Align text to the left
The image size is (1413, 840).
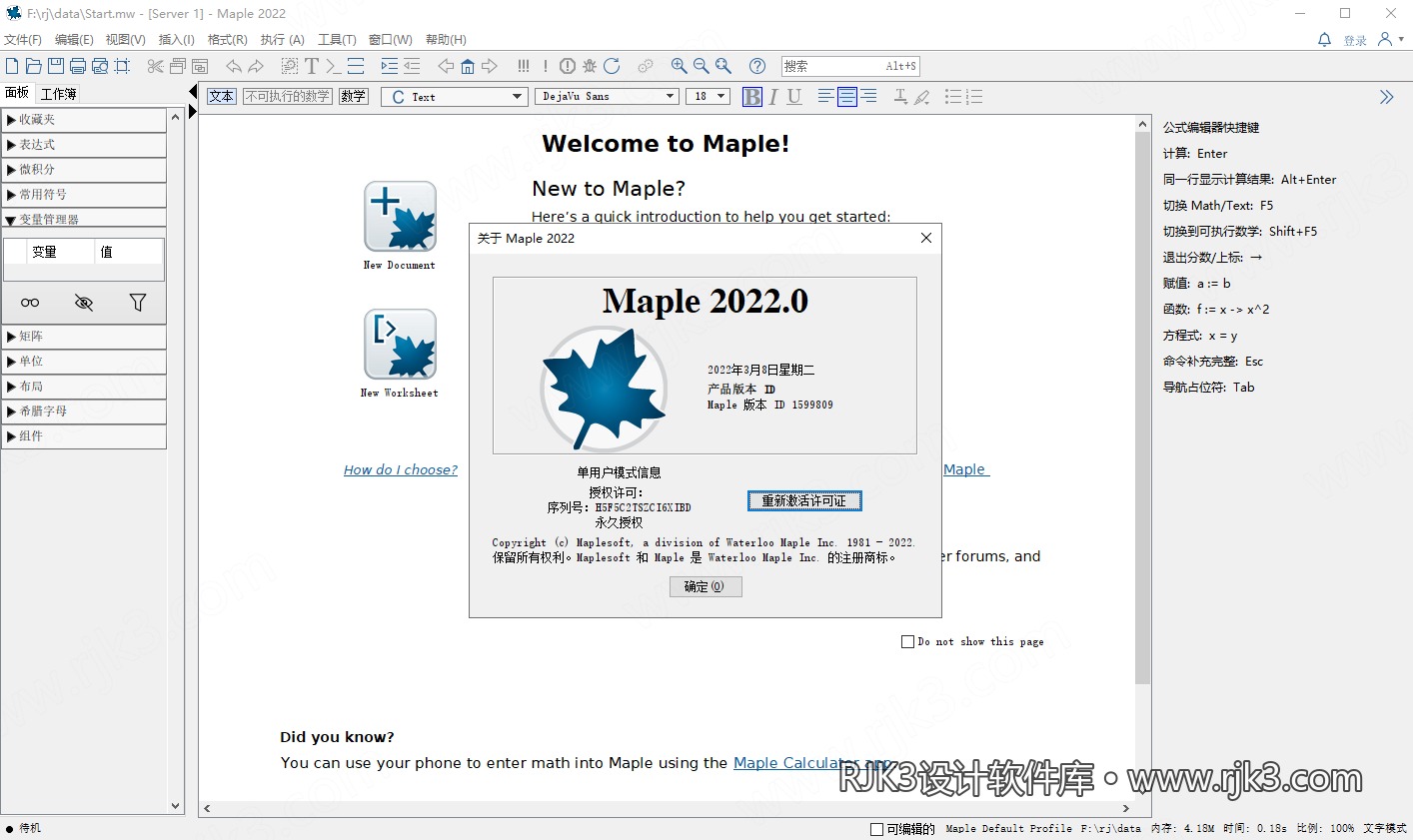825,97
